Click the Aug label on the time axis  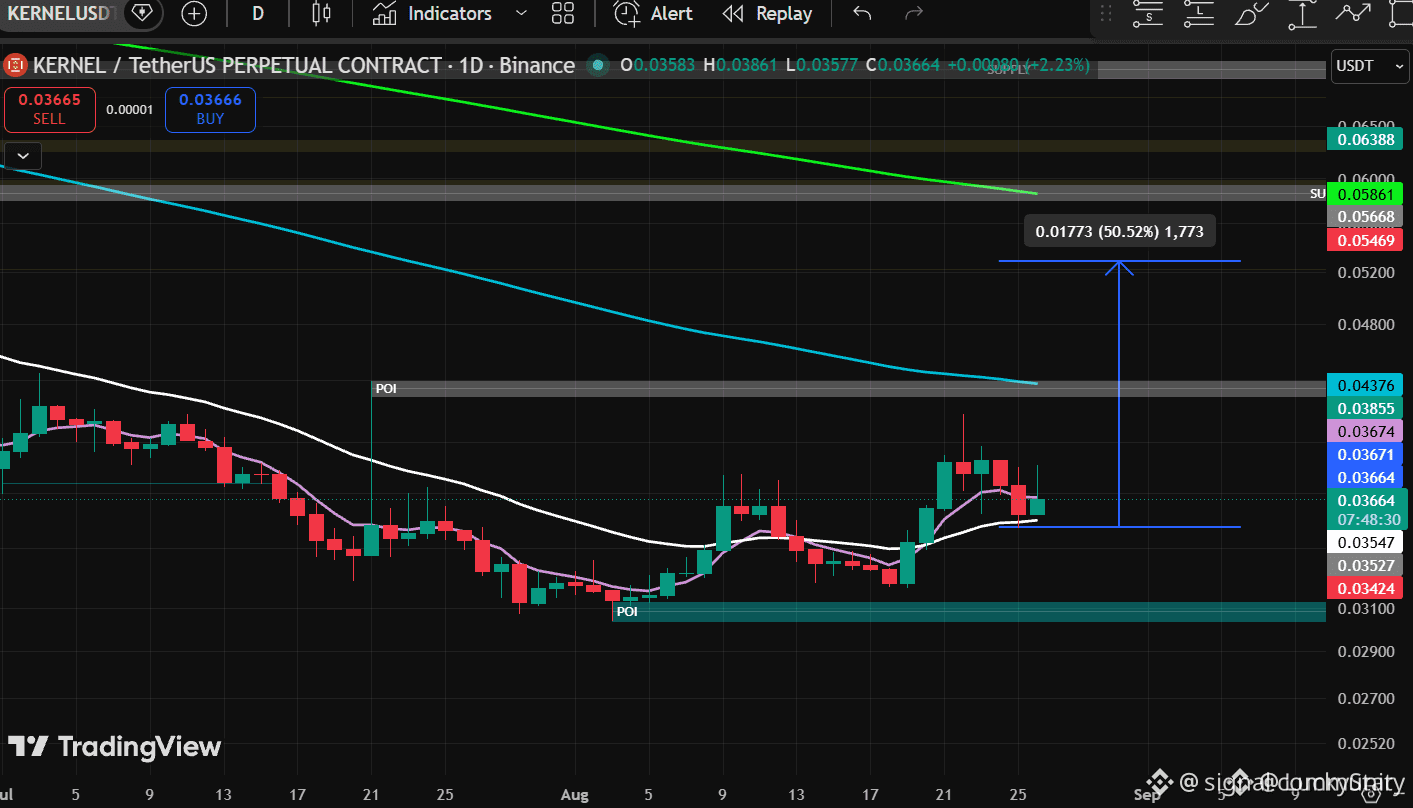click(573, 795)
